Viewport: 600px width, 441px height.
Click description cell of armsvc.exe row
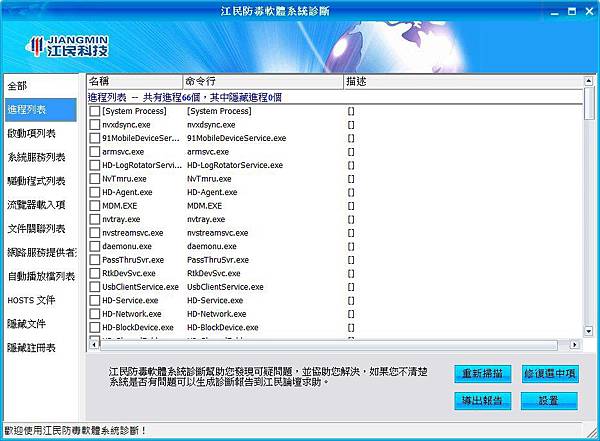351,152
